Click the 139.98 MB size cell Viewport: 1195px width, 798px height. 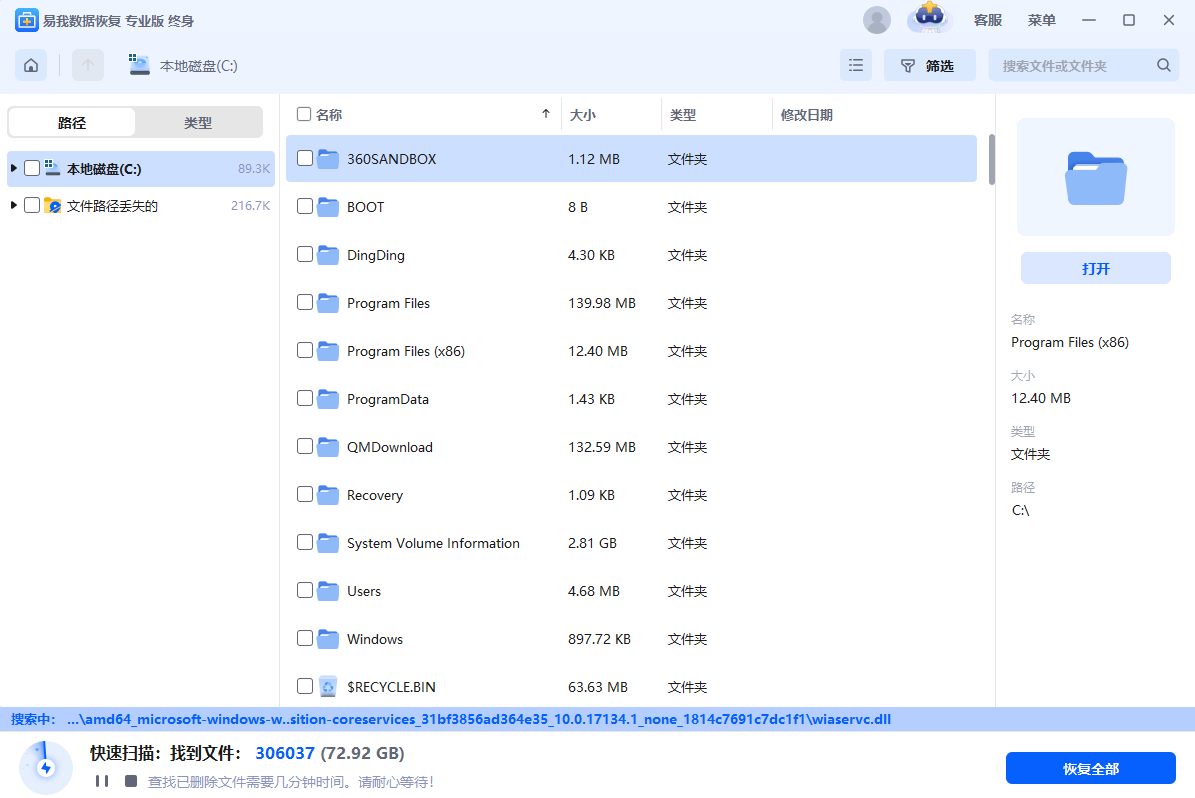(x=601, y=303)
